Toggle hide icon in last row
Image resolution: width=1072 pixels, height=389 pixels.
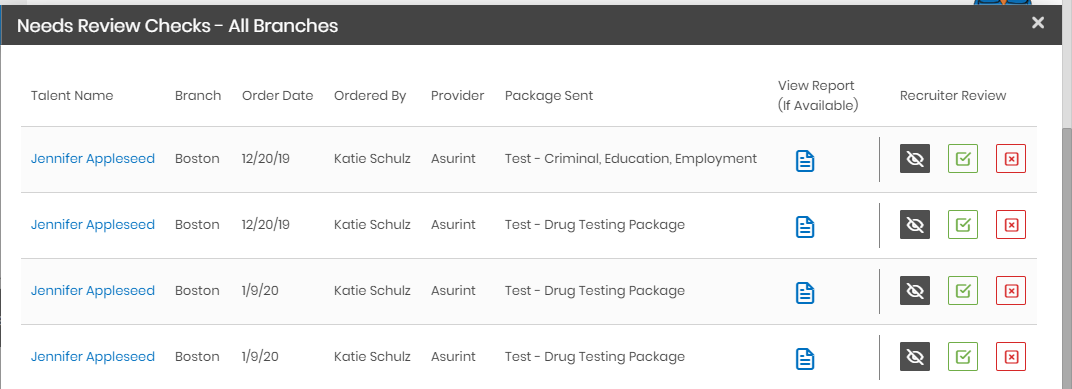coord(915,356)
